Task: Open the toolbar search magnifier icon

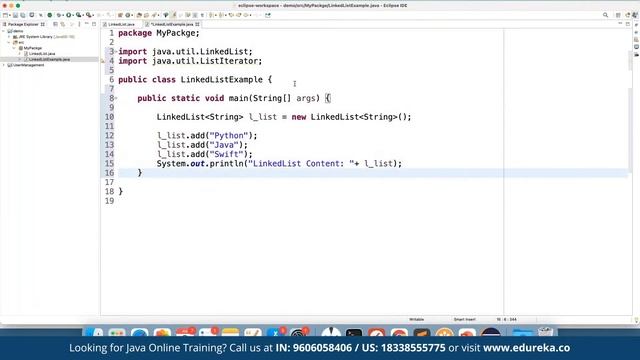Action: 605,15
